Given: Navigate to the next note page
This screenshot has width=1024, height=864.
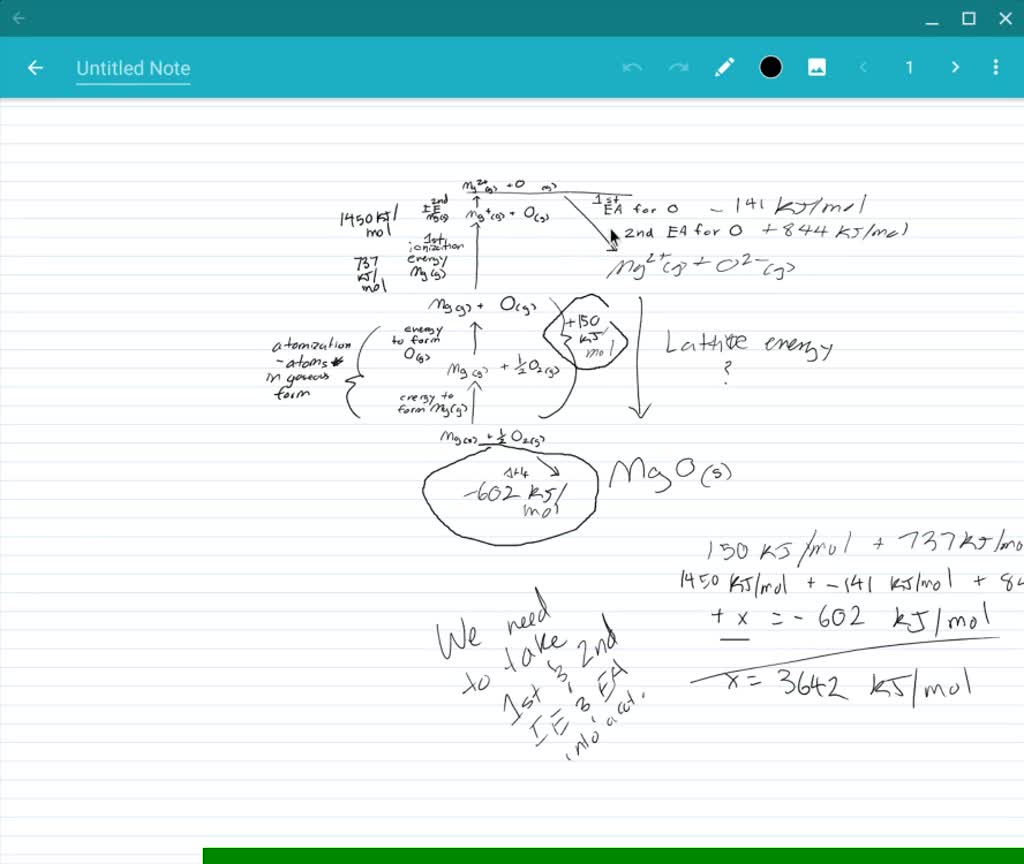Looking at the screenshot, I should pyautogui.click(x=955, y=67).
